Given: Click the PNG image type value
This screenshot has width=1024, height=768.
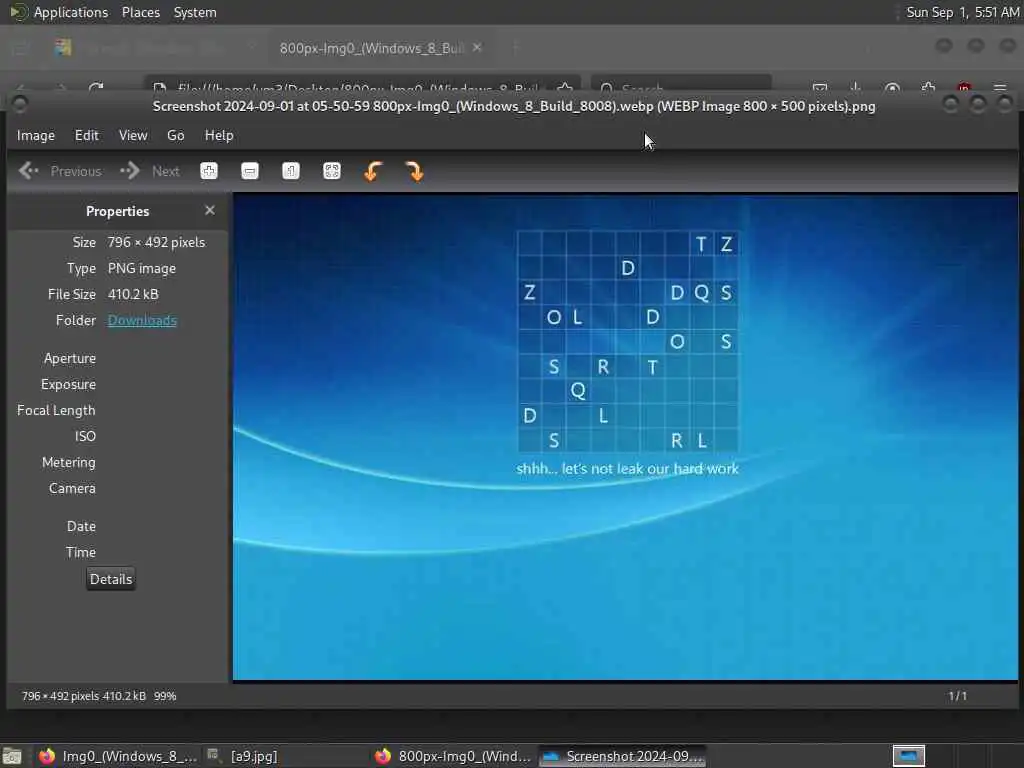Looking at the screenshot, I should 142,268.
